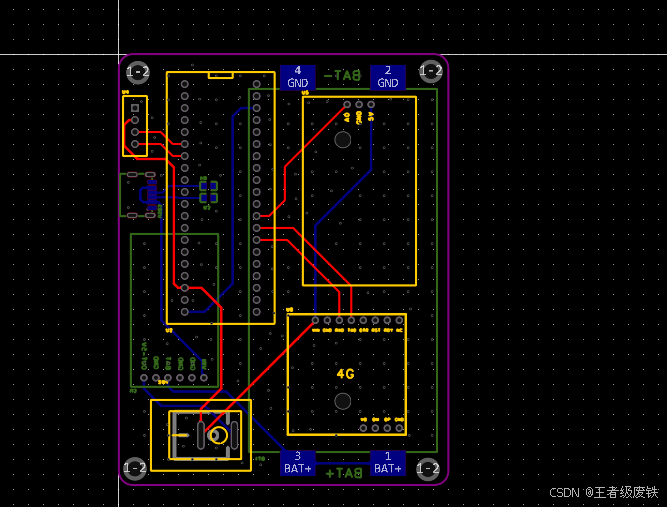The height and width of the screenshot is (507, 667).
Task: Select the bottom-left 1-2 mounting hole
Action: pos(134,468)
